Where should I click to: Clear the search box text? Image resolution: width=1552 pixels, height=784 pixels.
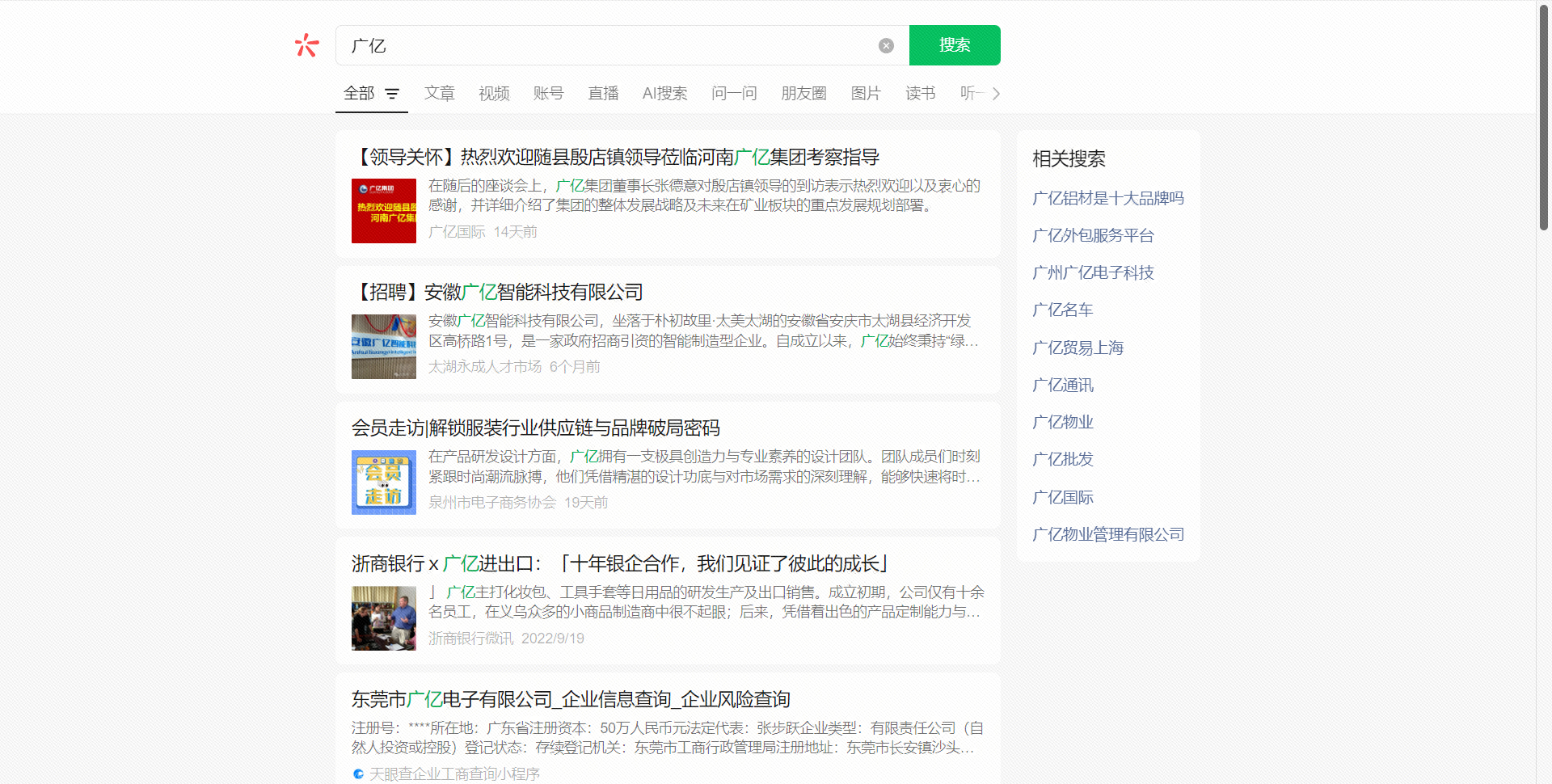click(x=886, y=45)
